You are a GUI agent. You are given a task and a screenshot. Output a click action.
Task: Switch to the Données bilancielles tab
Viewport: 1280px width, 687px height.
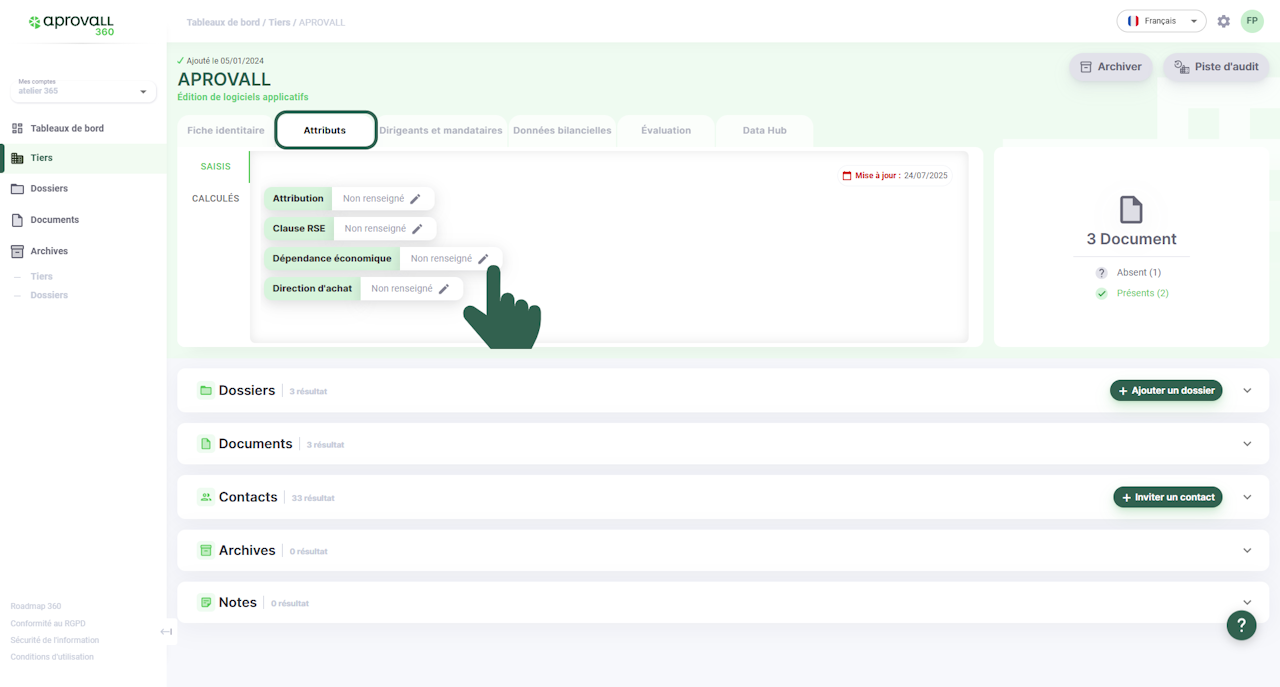coord(562,130)
